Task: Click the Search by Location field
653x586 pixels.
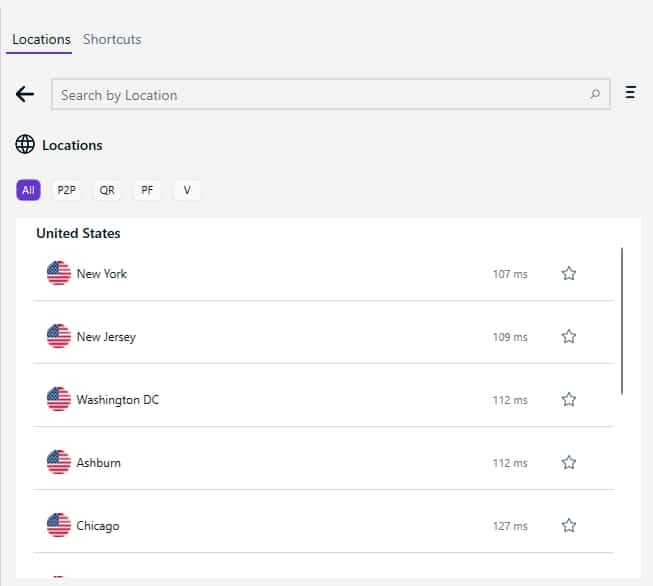Action: click(x=331, y=95)
